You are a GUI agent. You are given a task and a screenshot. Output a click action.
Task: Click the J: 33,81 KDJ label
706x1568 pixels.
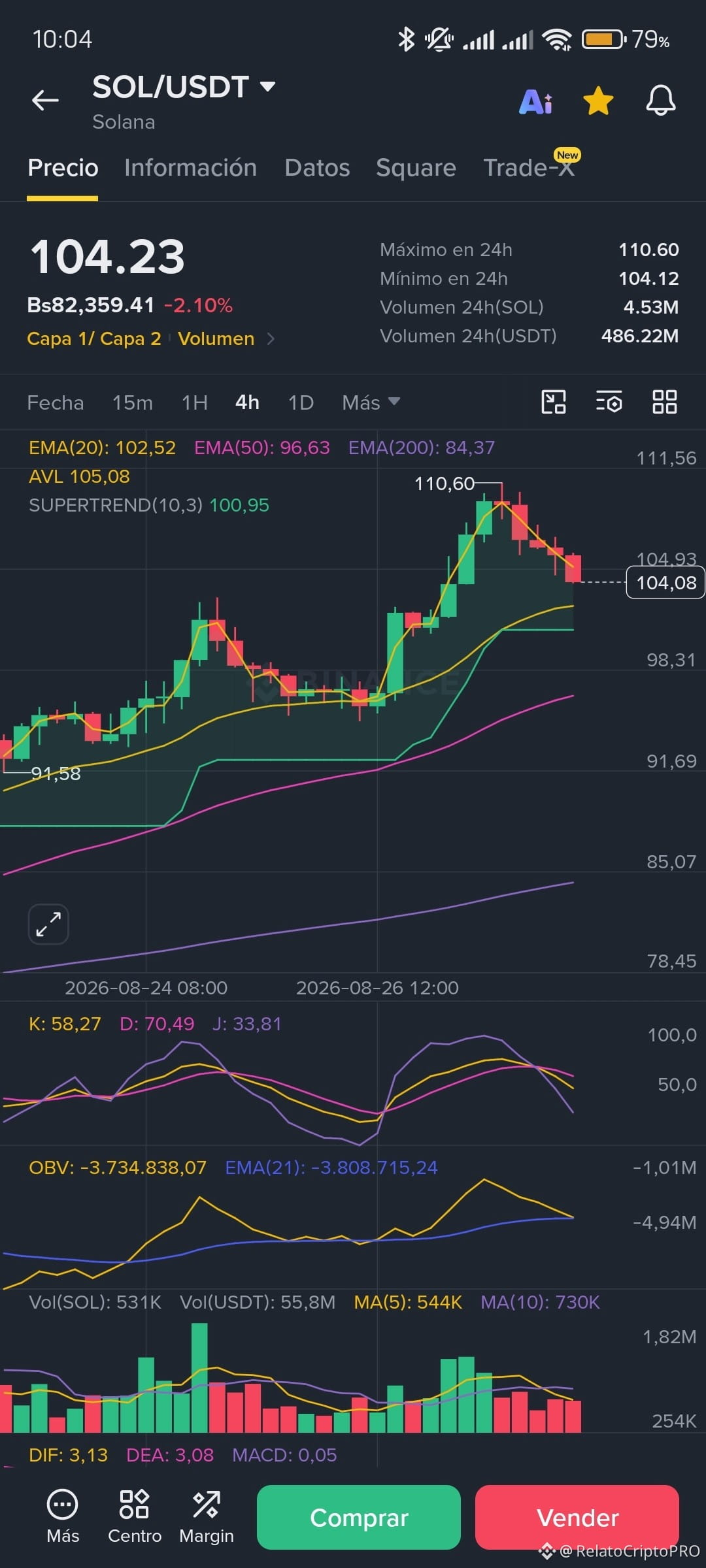[x=247, y=1024]
